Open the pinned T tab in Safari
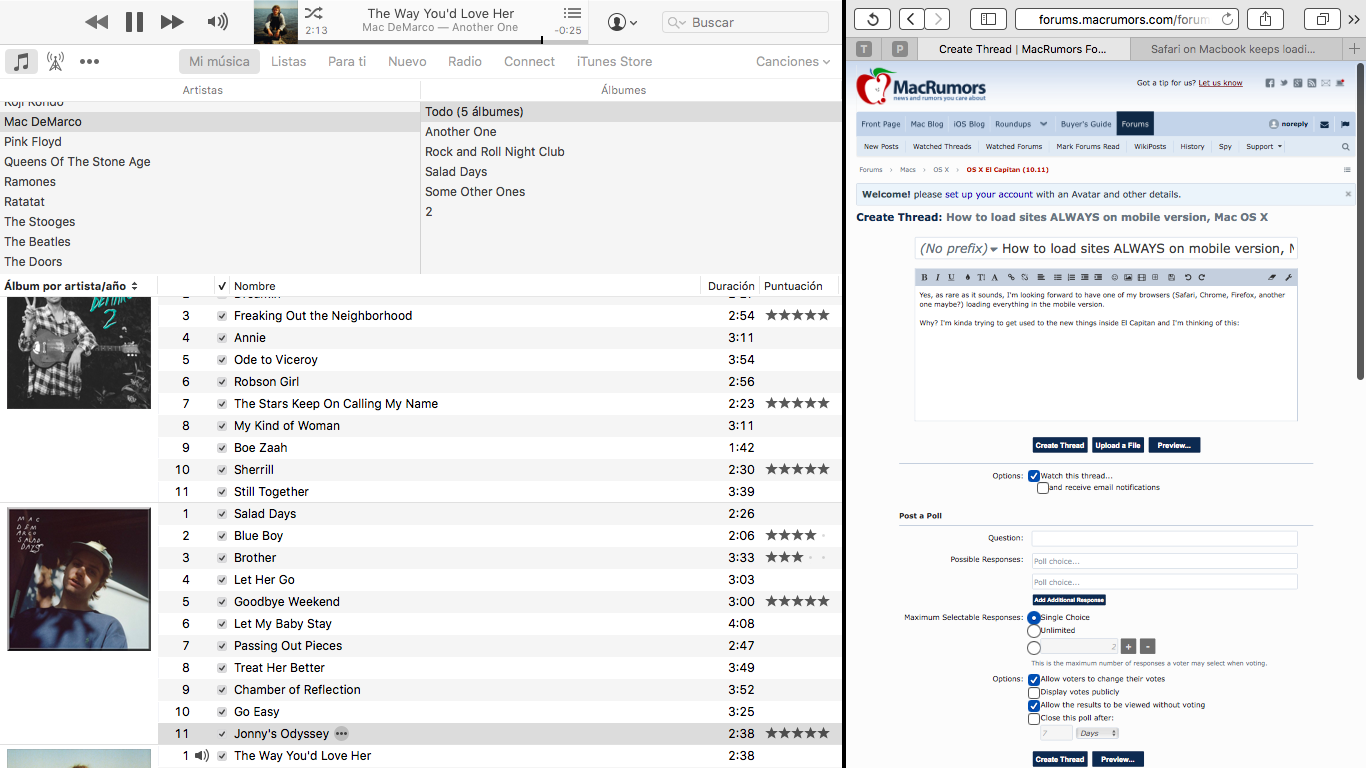Viewport: 1366px width, 768px height. click(865, 49)
